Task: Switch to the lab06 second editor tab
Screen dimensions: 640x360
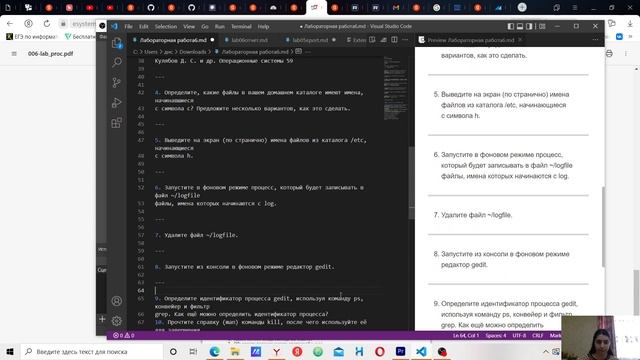Action: click(249, 40)
